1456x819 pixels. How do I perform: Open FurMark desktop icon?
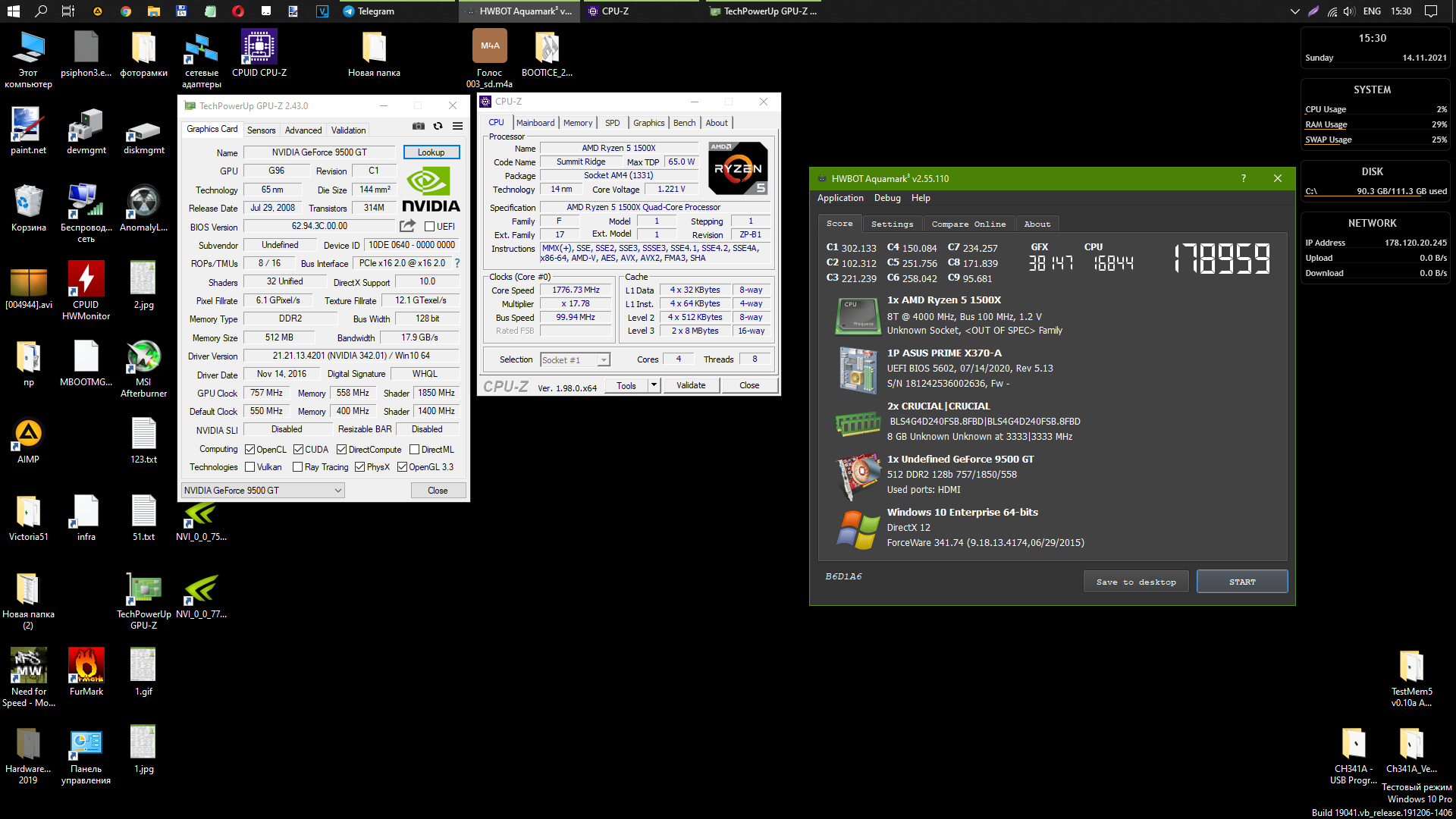tap(86, 672)
